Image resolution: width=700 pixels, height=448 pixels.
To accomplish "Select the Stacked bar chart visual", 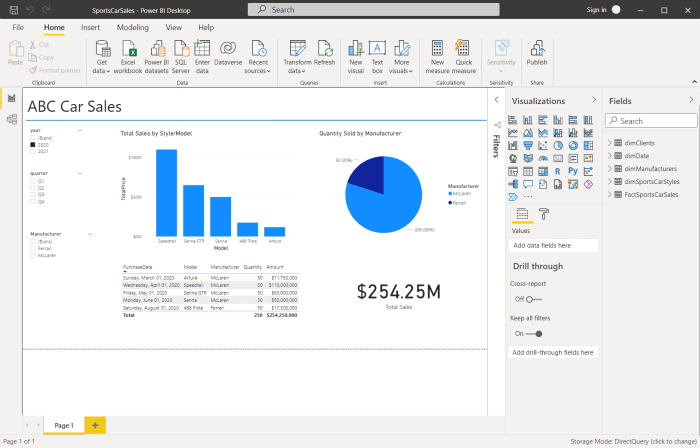I will tap(513, 120).
